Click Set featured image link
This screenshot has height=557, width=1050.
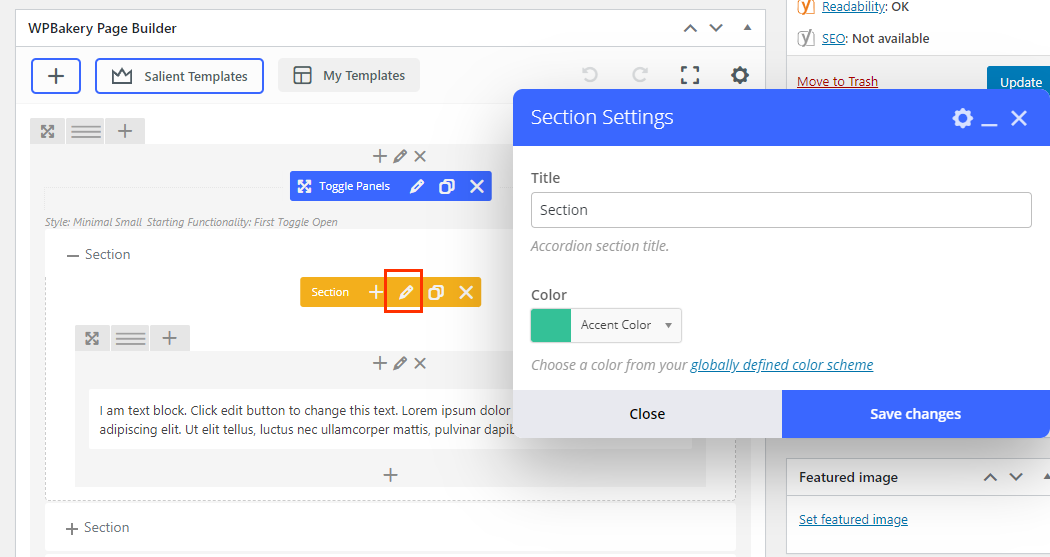click(x=853, y=520)
